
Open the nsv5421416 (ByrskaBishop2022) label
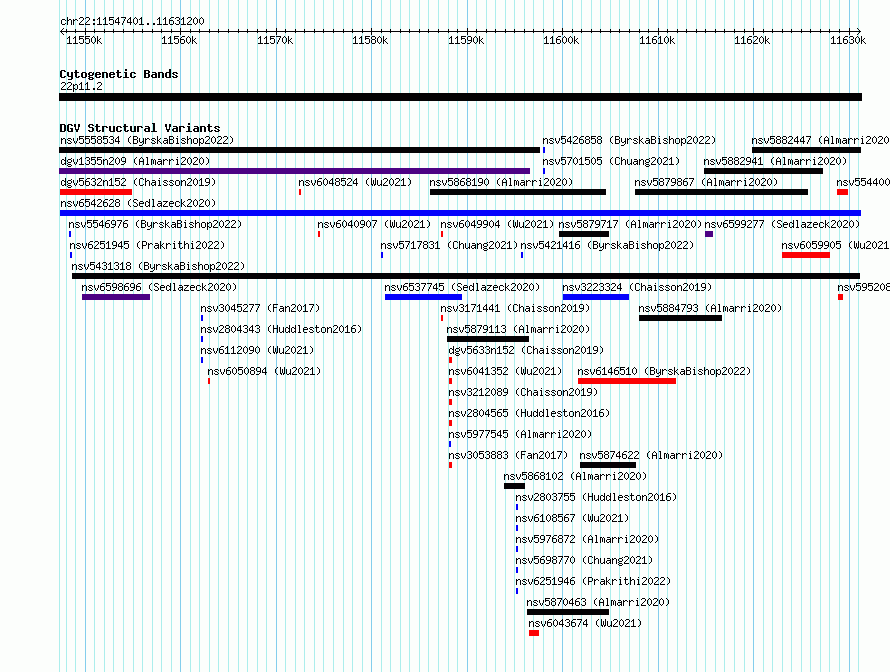tap(607, 245)
